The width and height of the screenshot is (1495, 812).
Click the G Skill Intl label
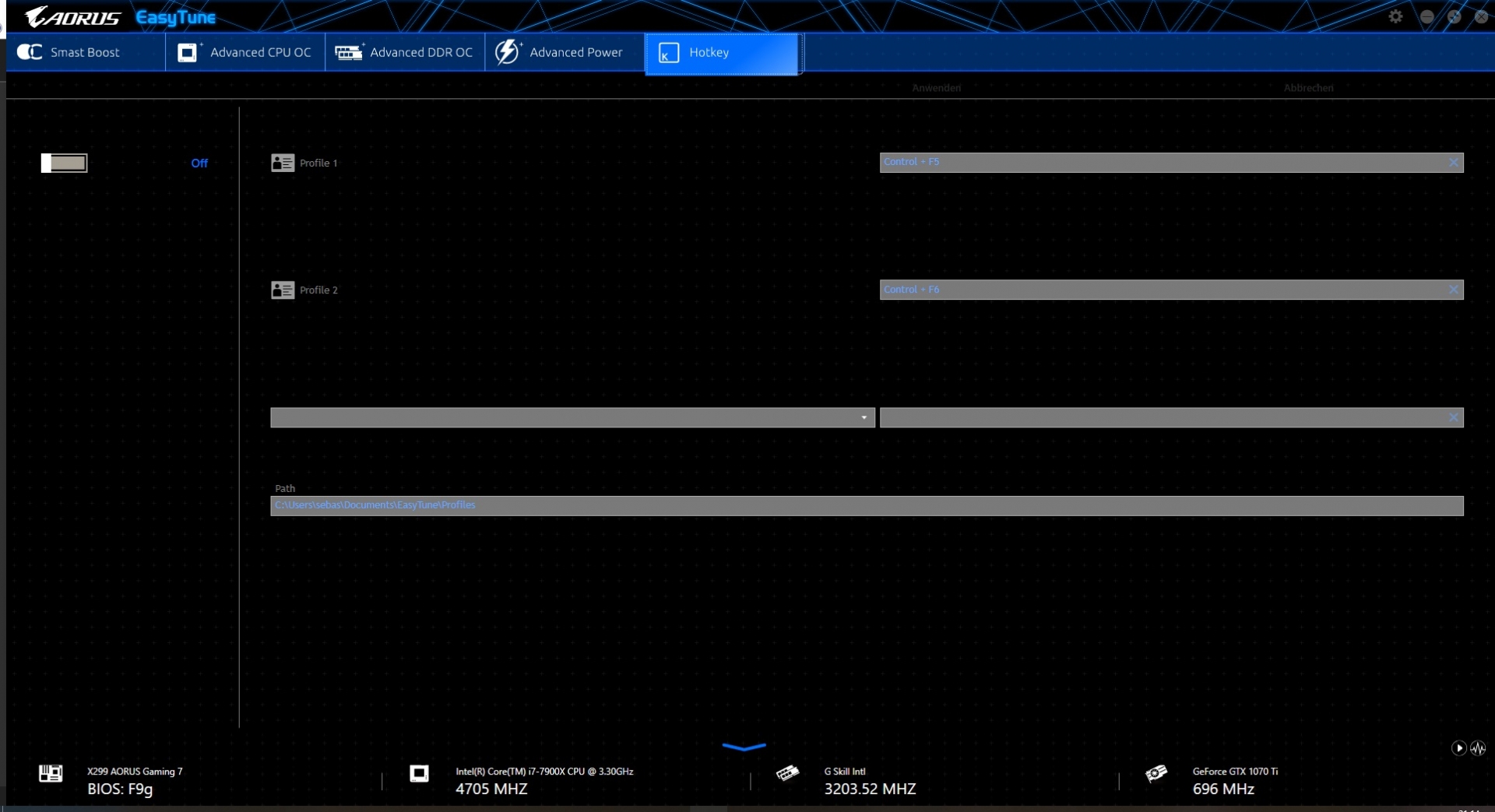(845, 772)
